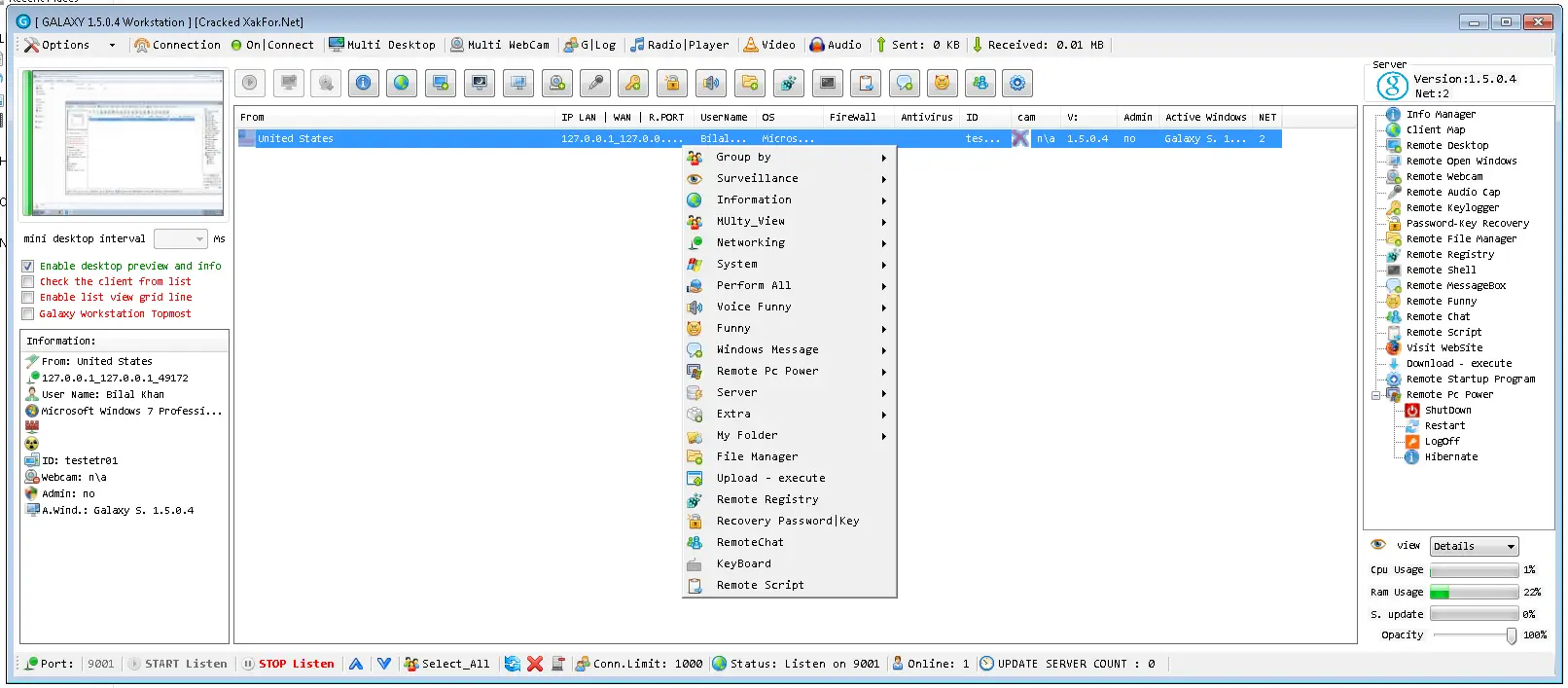The width and height of the screenshot is (1568, 688).
Task: Click the blue info icon in the toolbar
Action: (363, 84)
